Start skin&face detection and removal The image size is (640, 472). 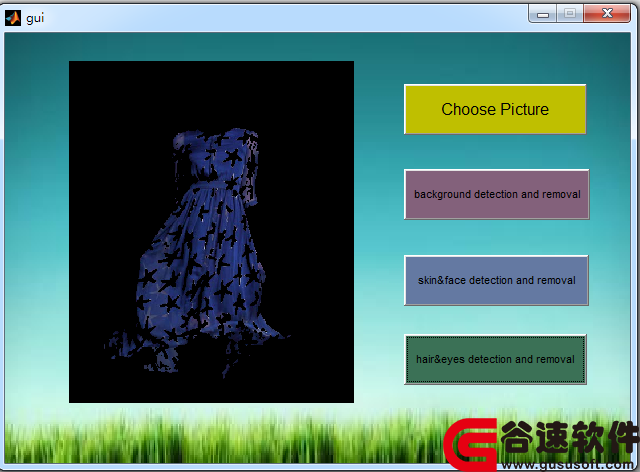496,281
